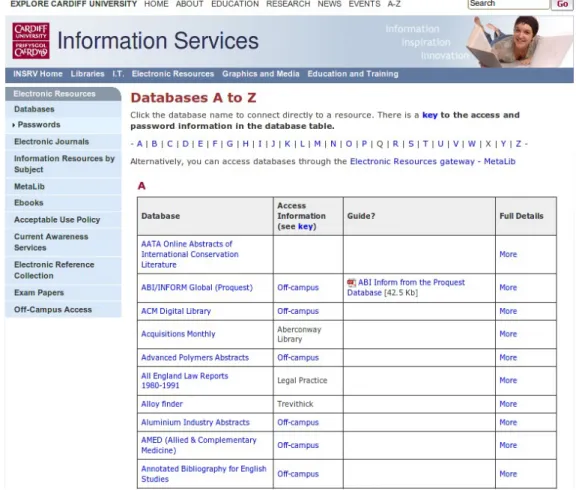Click the key link in intro paragraph

(x=430, y=115)
